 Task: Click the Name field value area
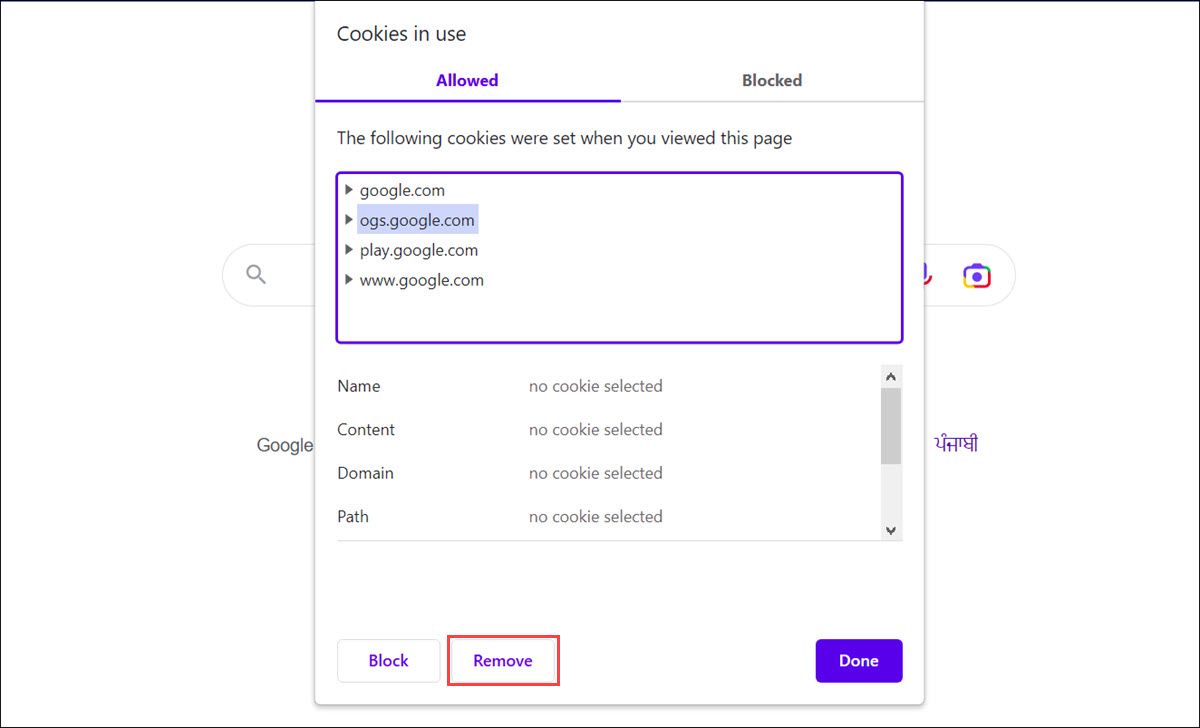coord(595,386)
